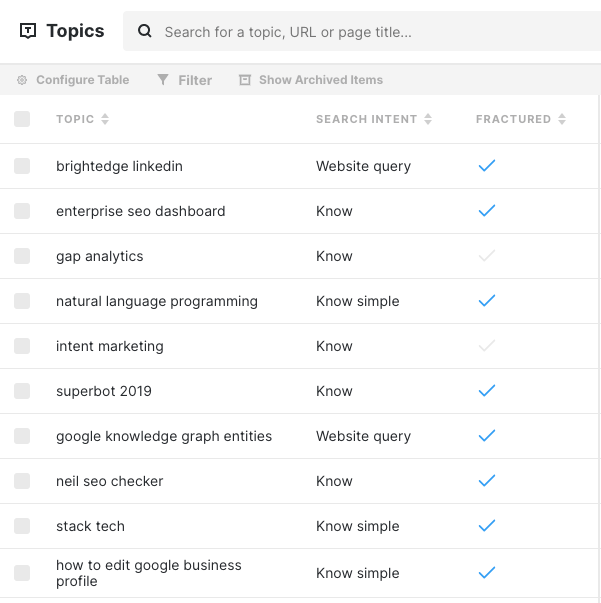Image resolution: width=601 pixels, height=603 pixels.
Task: Toggle the select-all checkbox in header
Action: coord(22,119)
